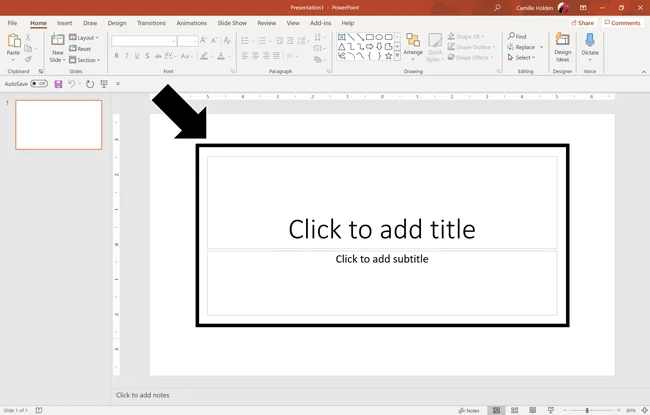The image size is (650, 415).
Task: Click the zoom slider handle
Action: point(587,410)
